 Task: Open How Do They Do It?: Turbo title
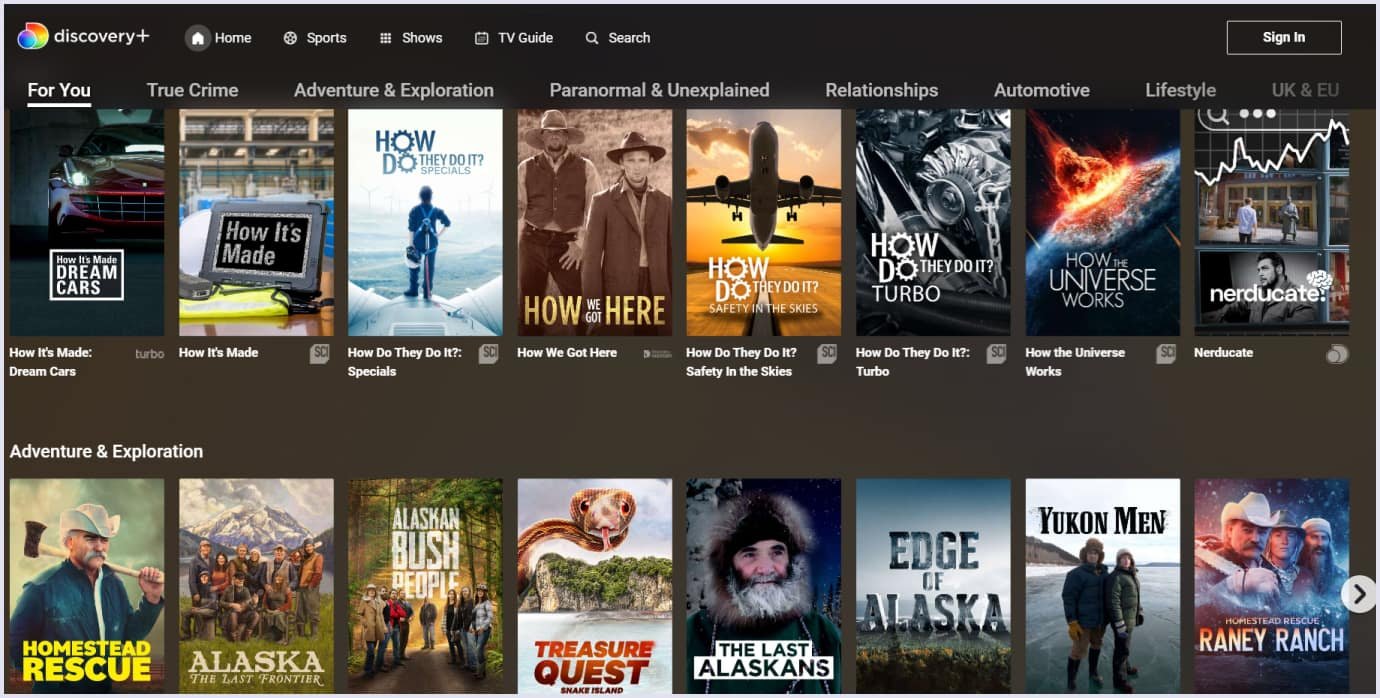(913, 362)
